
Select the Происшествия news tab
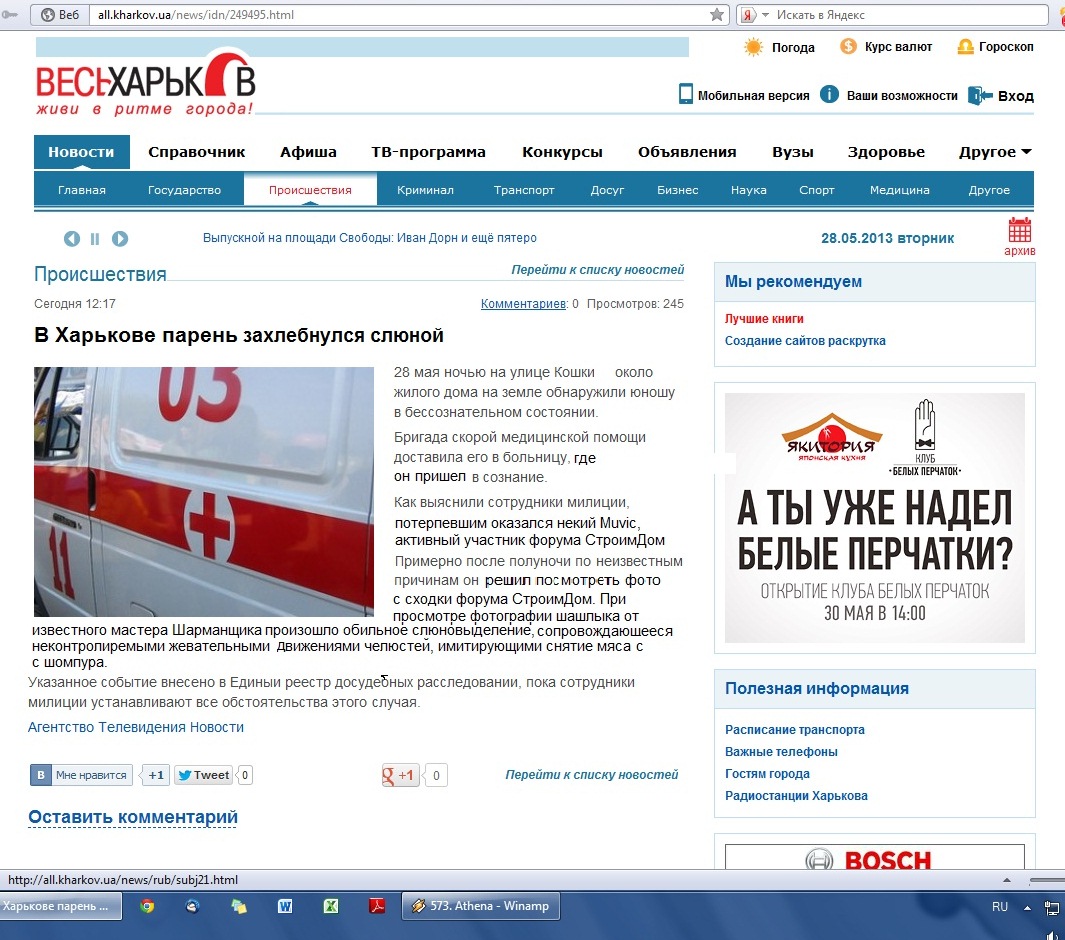pos(310,190)
